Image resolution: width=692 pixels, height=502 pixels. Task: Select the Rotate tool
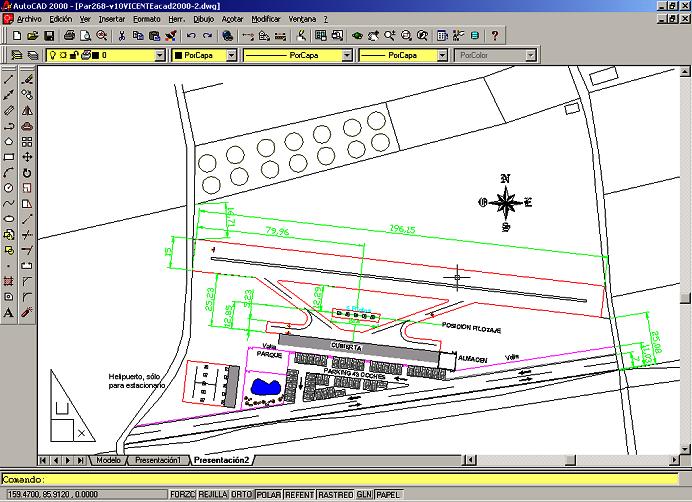(27, 172)
